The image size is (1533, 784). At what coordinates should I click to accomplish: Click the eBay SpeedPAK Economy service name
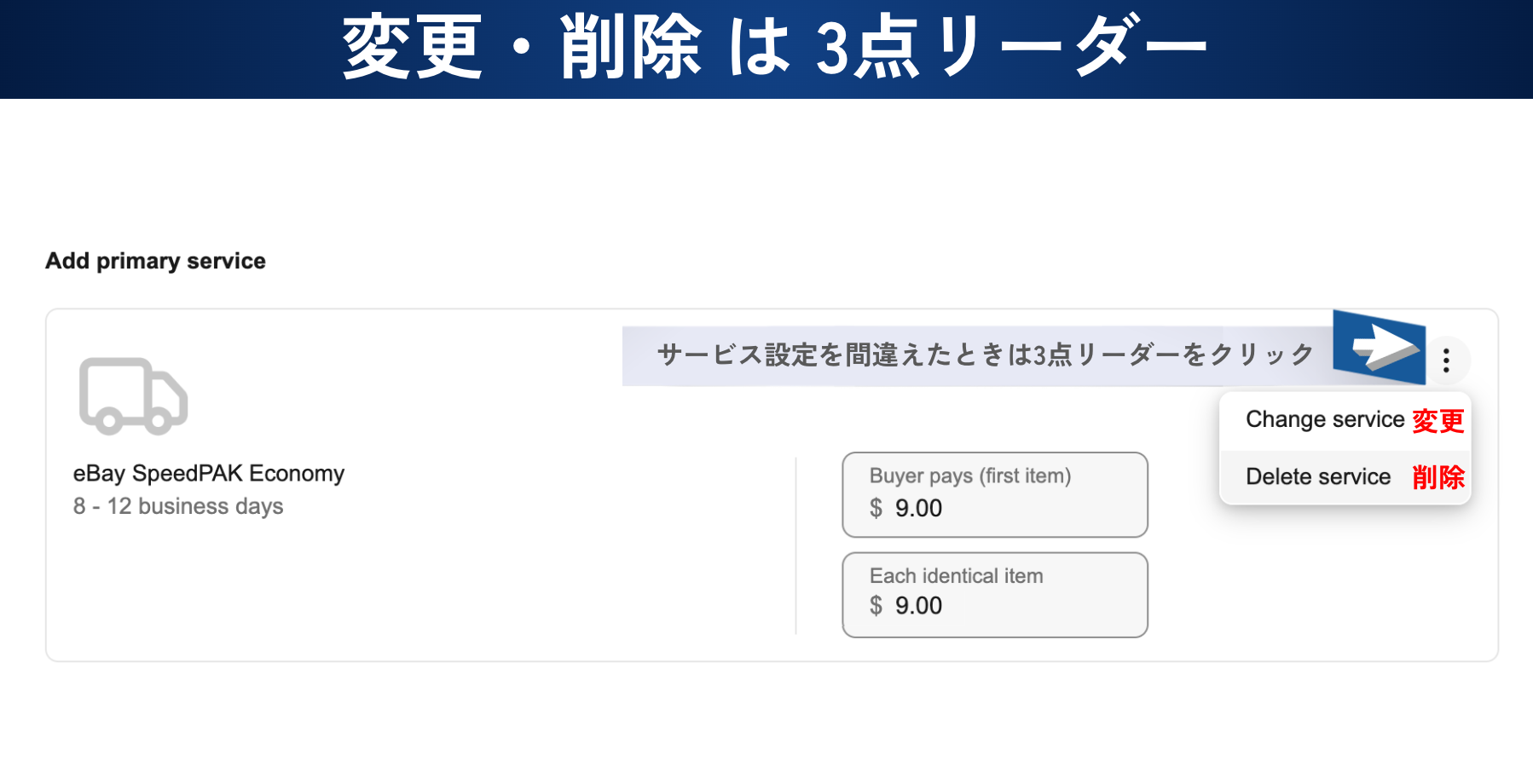209,473
